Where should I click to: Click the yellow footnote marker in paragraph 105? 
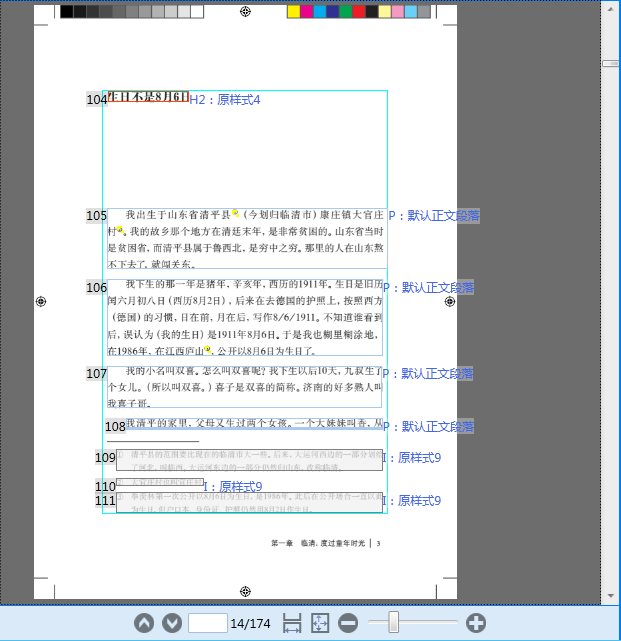[236, 213]
